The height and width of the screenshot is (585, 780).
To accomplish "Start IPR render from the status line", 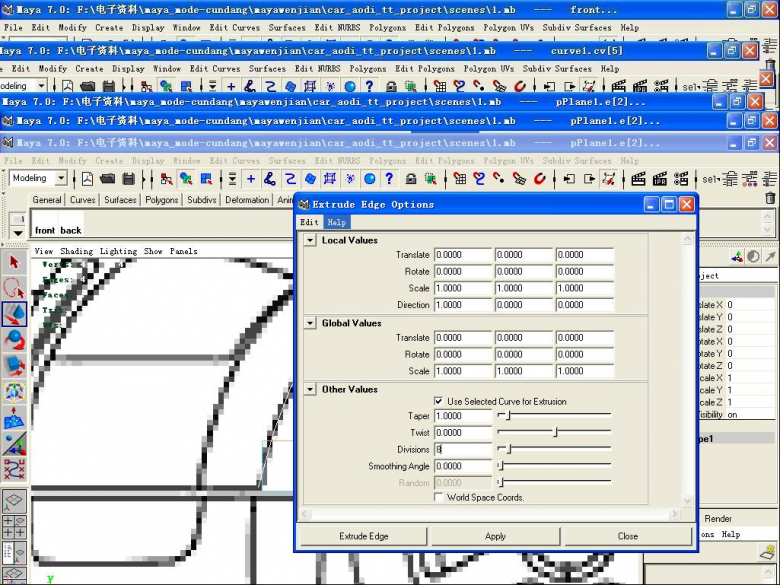I will (660, 179).
